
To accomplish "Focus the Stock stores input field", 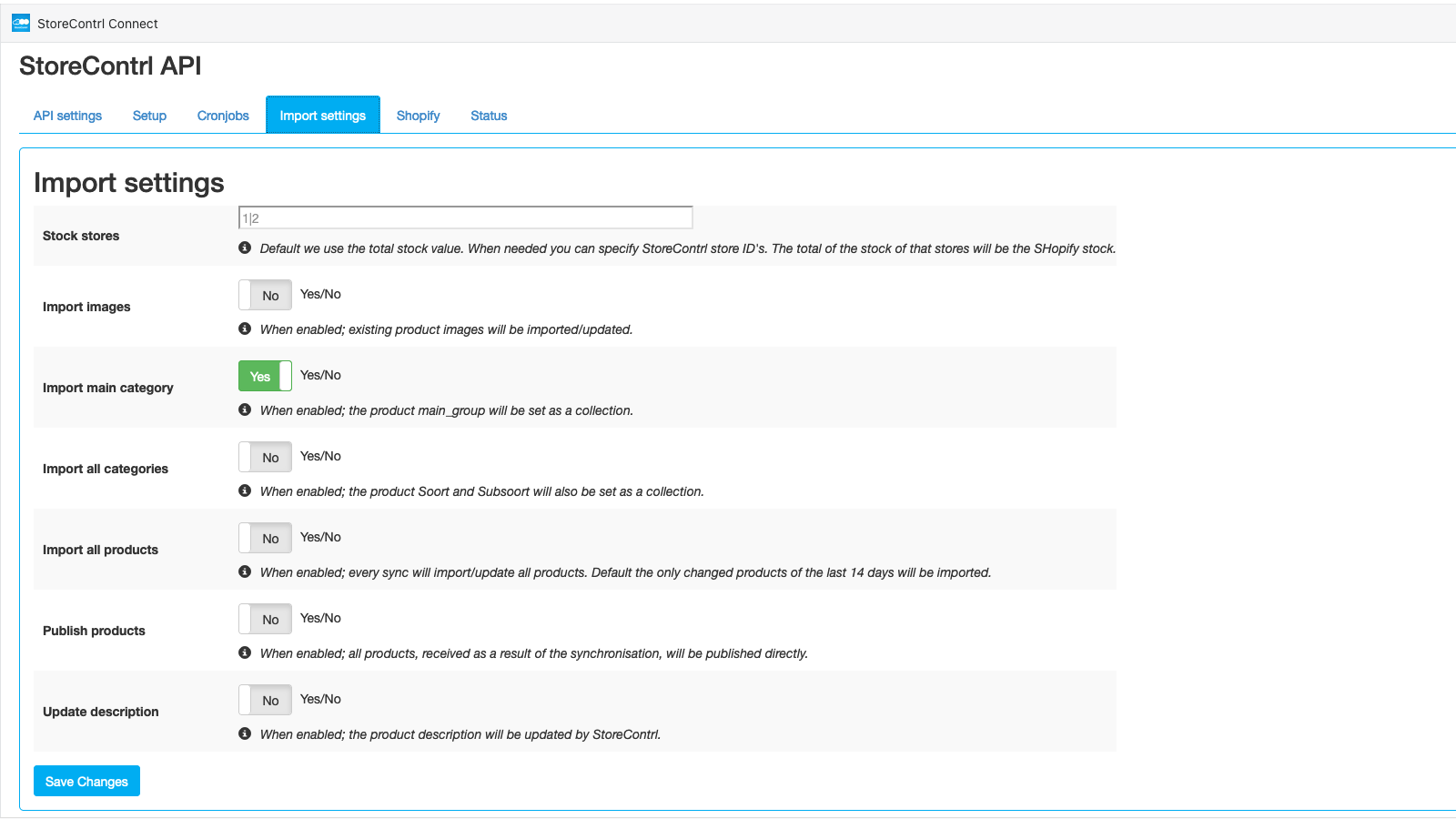I will point(465,217).
